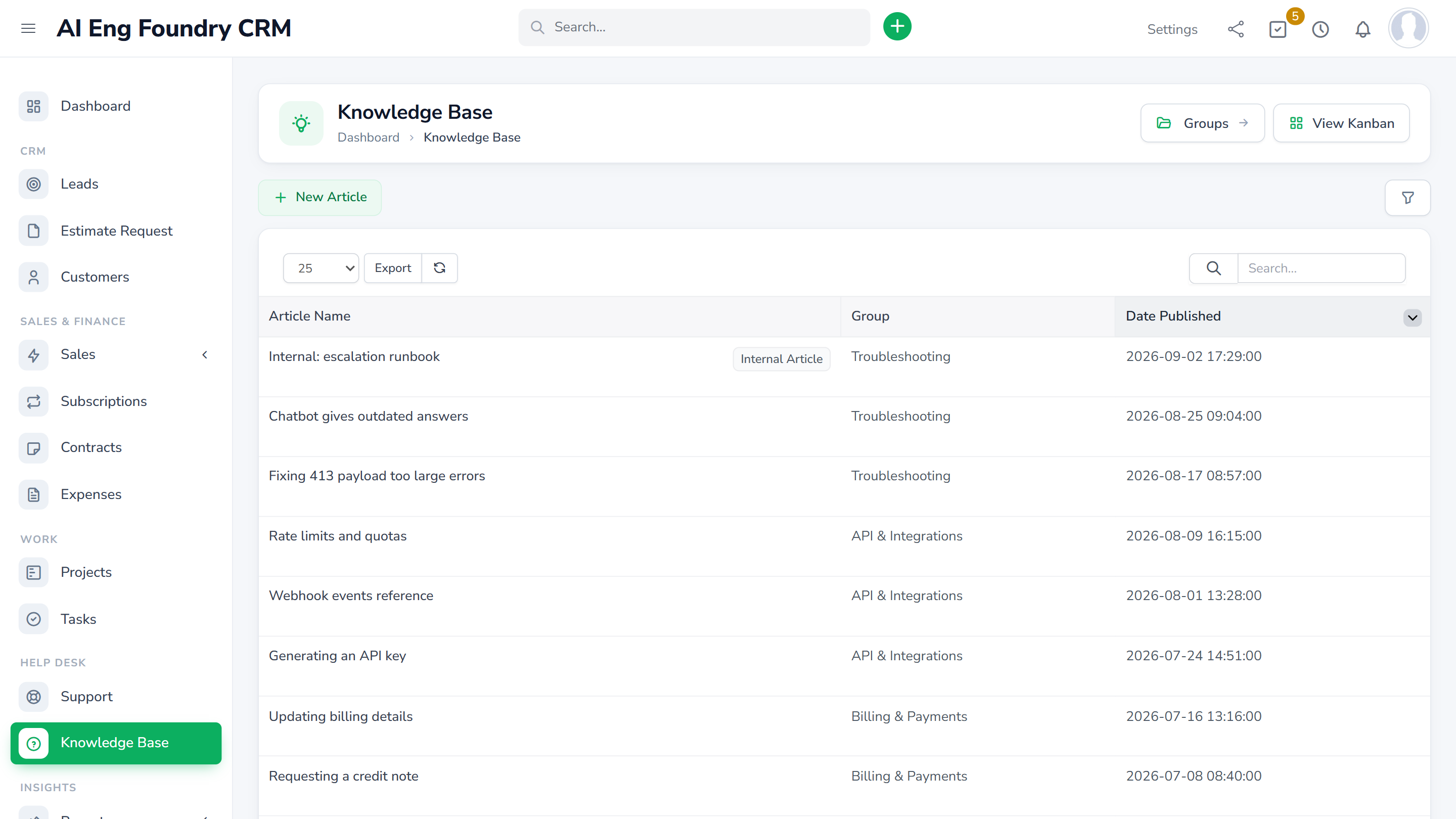Toggle the hamburger sidebar menu
The height and width of the screenshot is (819, 1456).
click(x=28, y=28)
